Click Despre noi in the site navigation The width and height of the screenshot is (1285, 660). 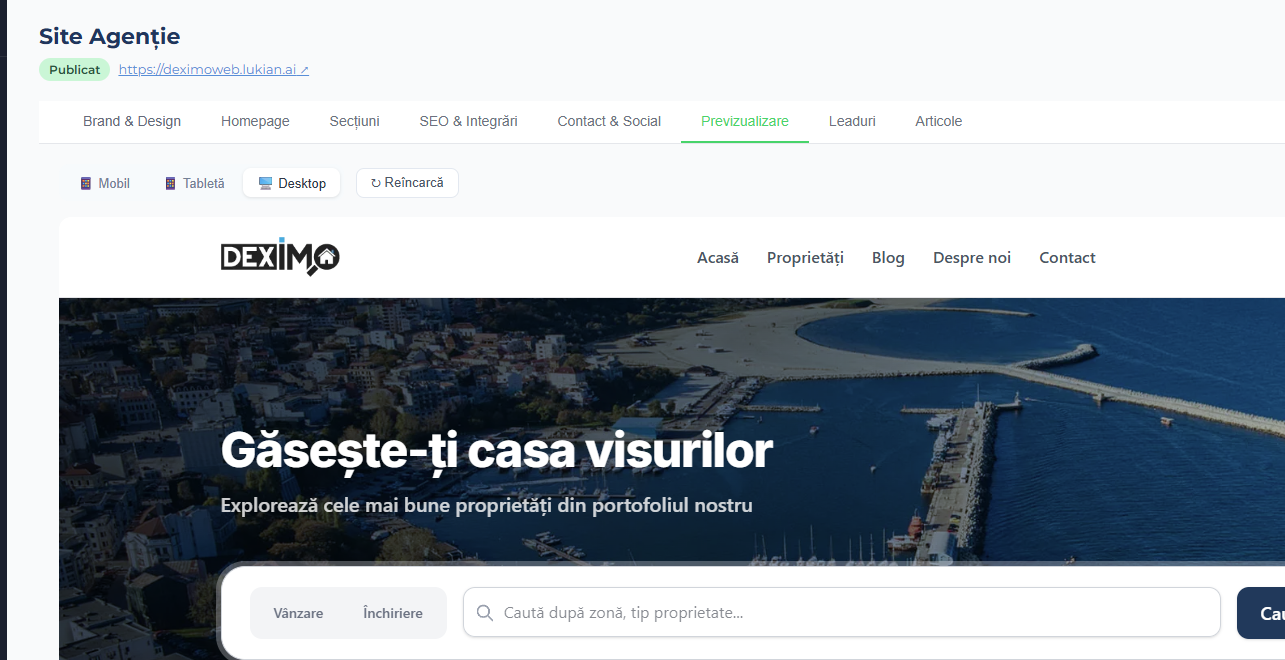tap(971, 257)
